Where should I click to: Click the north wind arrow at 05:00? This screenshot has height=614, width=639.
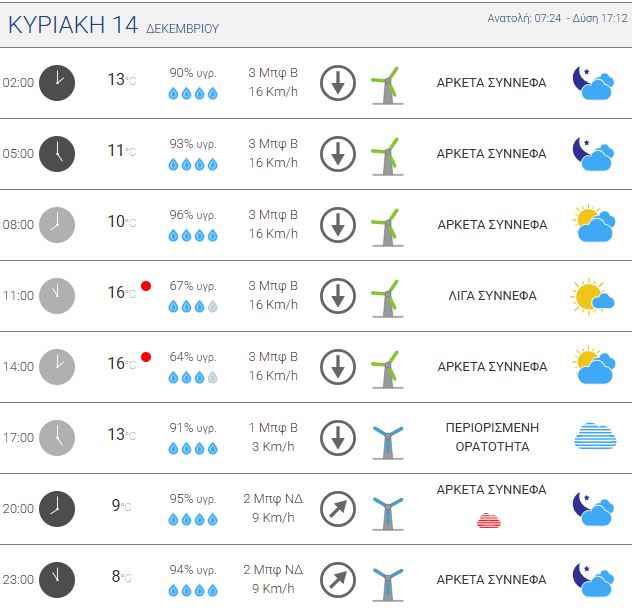coord(338,154)
